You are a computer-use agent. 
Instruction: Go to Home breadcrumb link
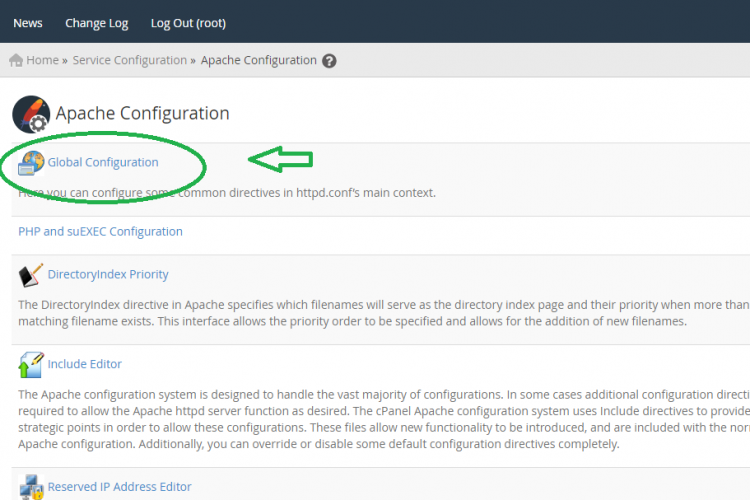(43, 60)
